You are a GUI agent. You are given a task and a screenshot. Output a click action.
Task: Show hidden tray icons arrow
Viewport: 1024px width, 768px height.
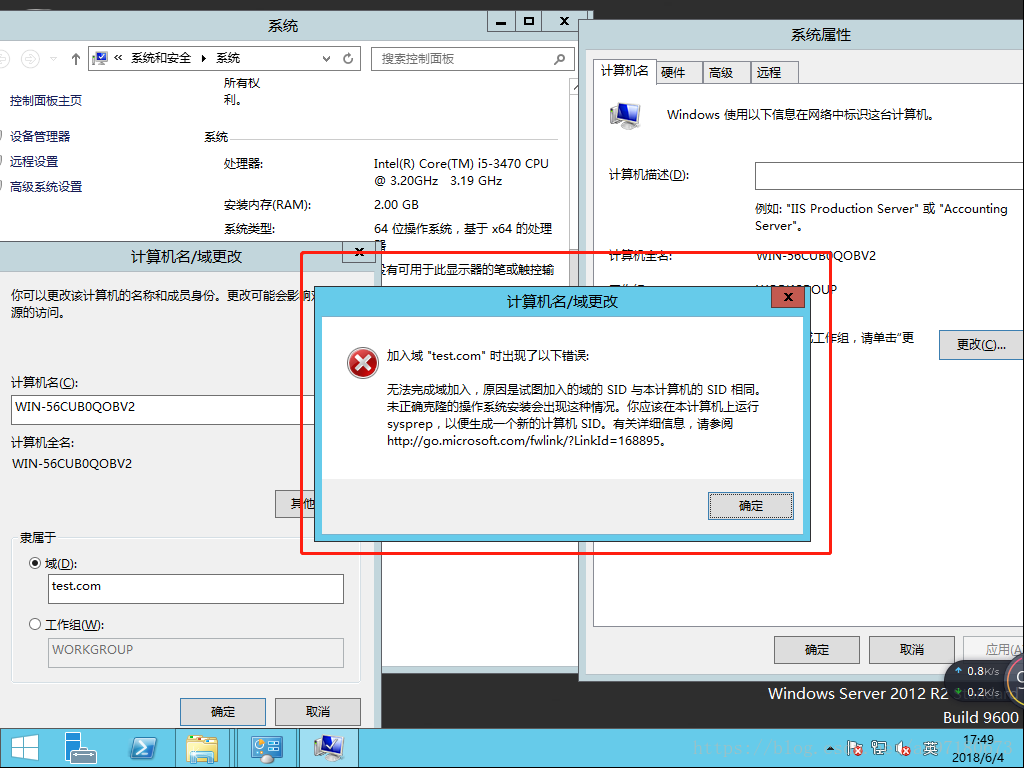point(830,749)
